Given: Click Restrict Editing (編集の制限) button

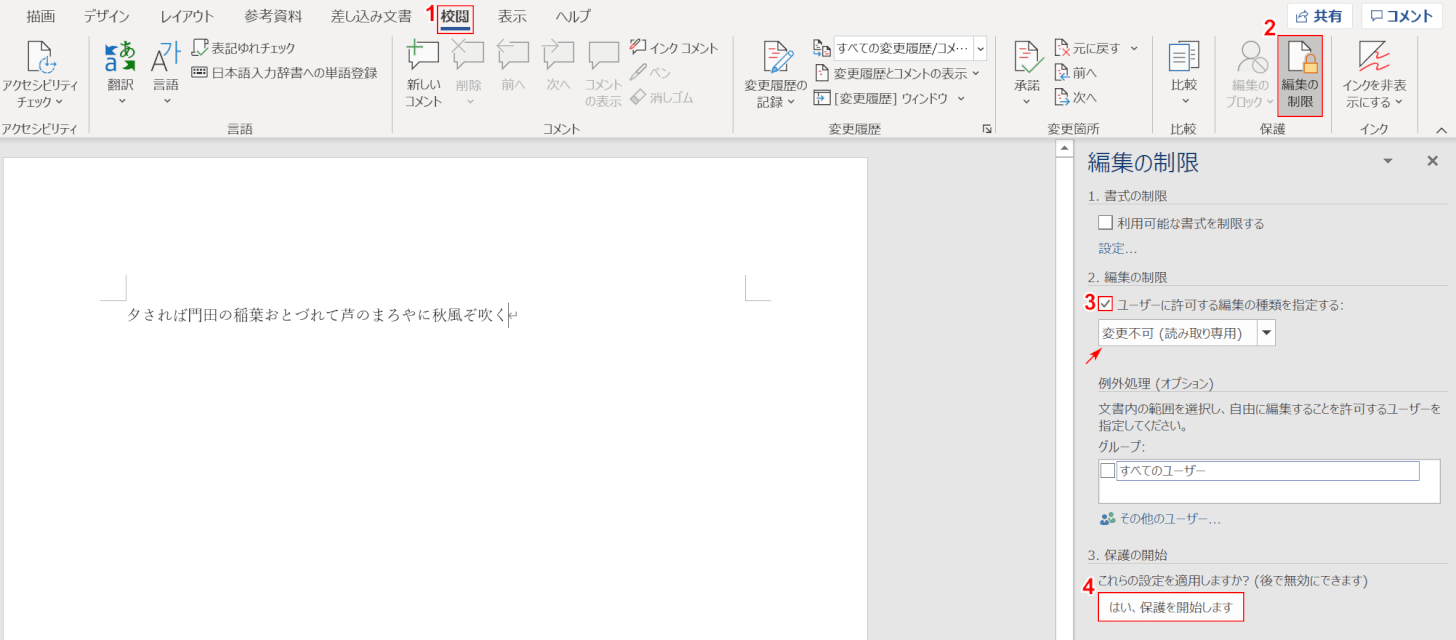Looking at the screenshot, I should pos(1300,75).
